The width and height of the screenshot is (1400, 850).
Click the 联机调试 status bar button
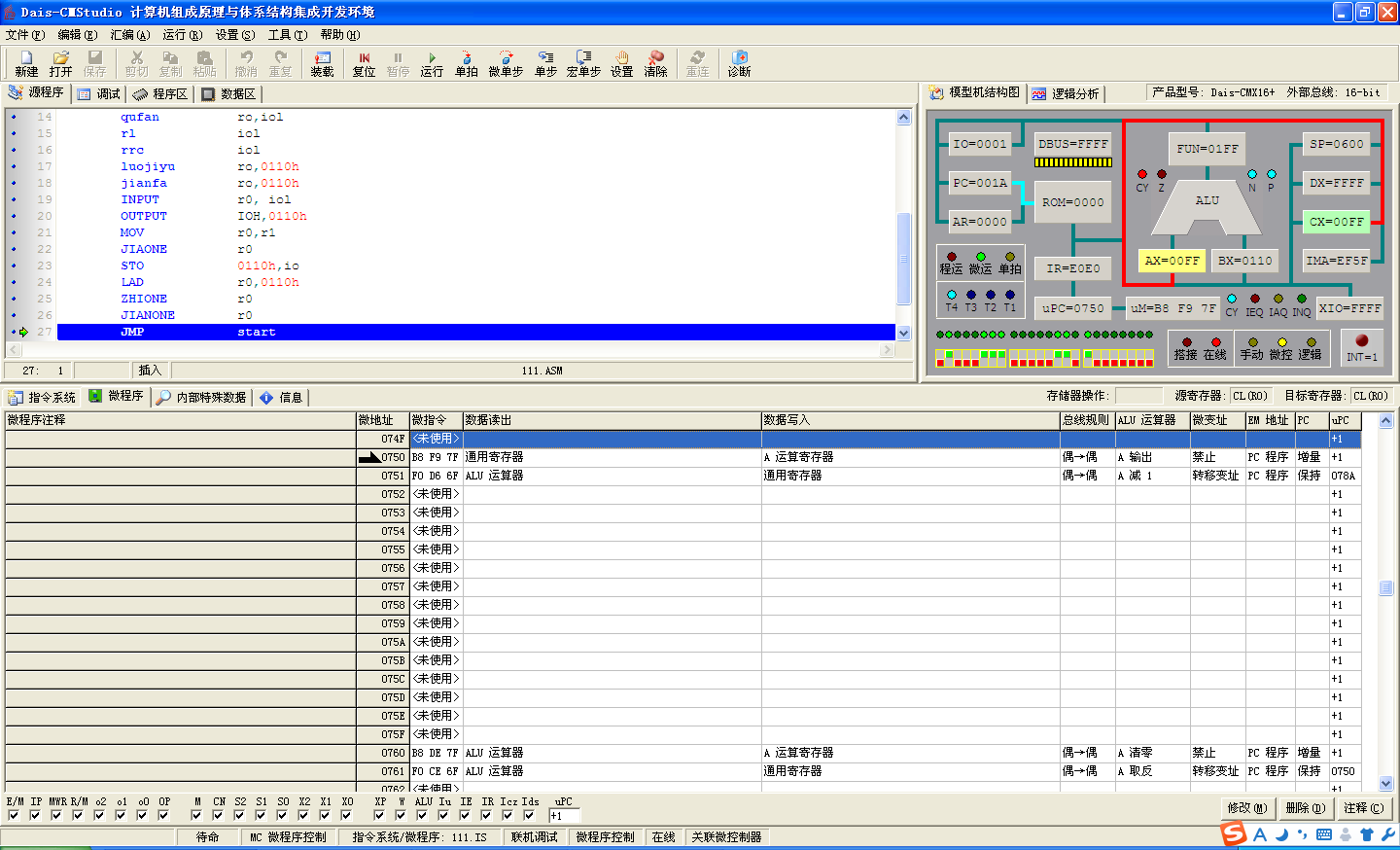click(x=535, y=837)
